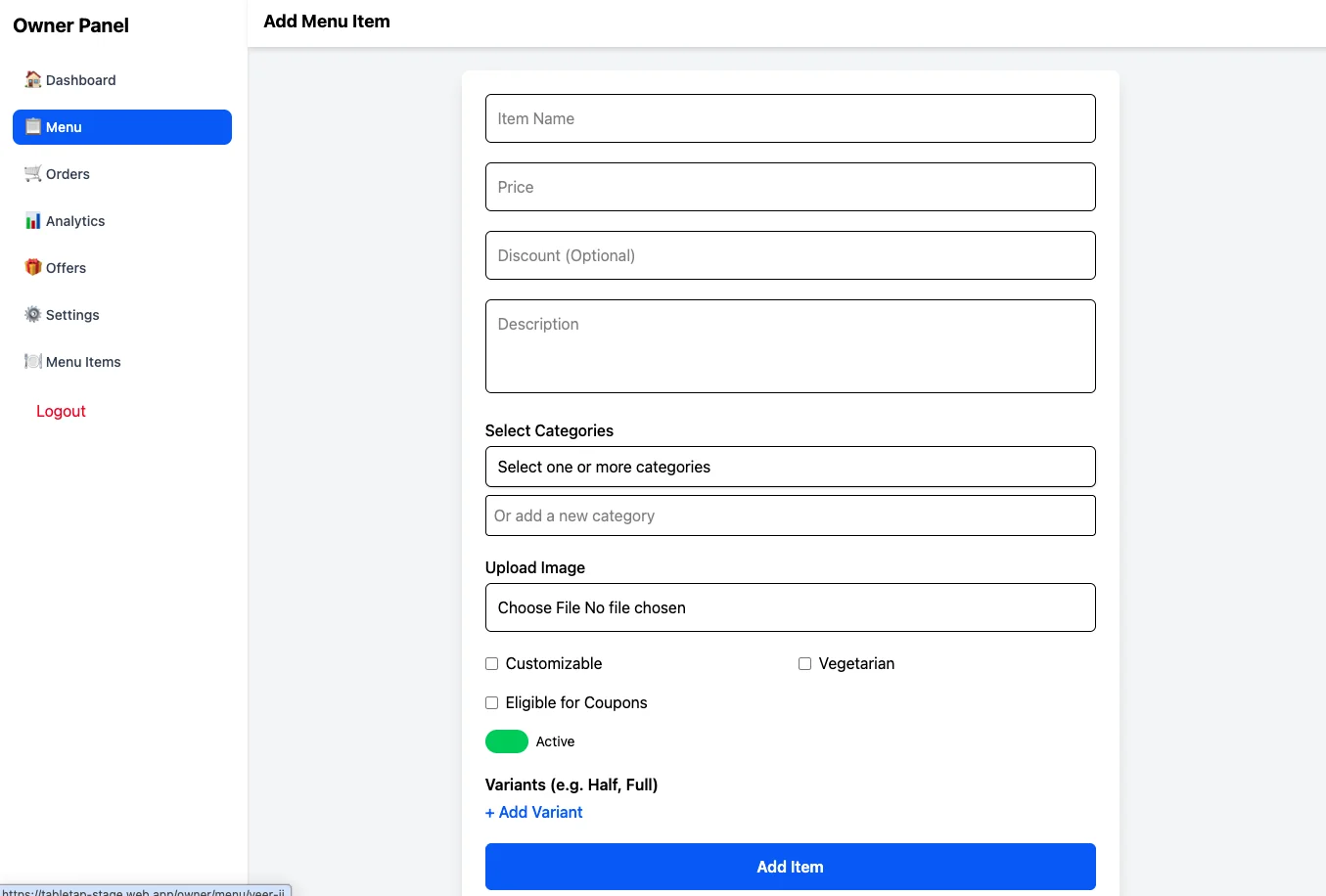The height and width of the screenshot is (896, 1326).
Task: Click into the Price field
Action: click(790, 187)
